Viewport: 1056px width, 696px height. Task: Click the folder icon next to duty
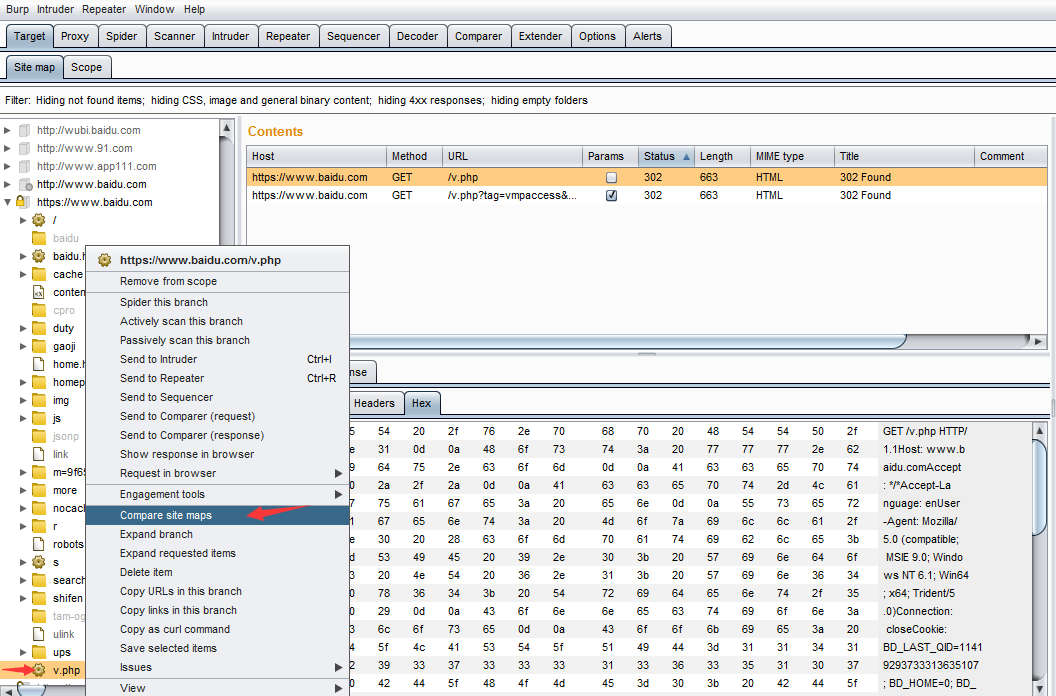[39, 328]
